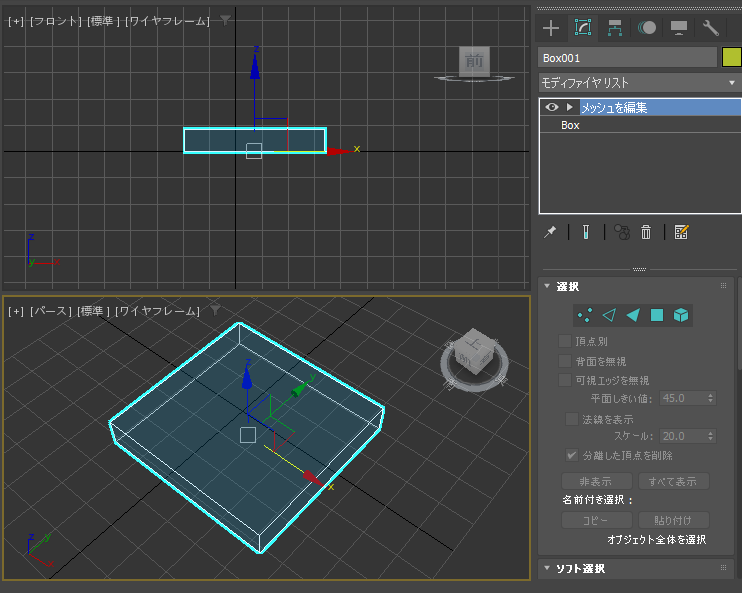The height and width of the screenshot is (593, 742).
Task: Open the [パース] view label menu
Action: (x=50, y=311)
